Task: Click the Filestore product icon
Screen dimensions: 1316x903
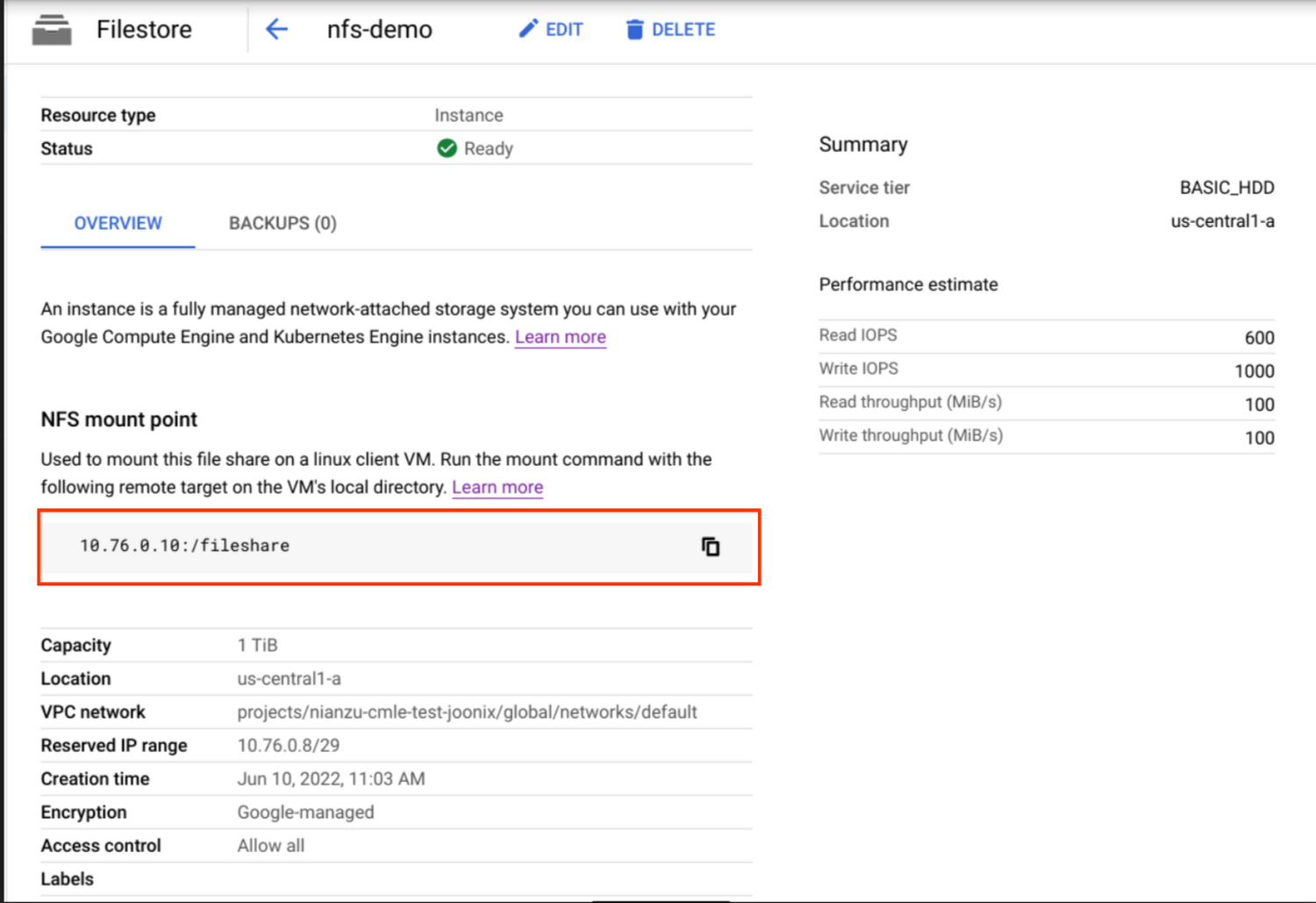Action: (52, 29)
